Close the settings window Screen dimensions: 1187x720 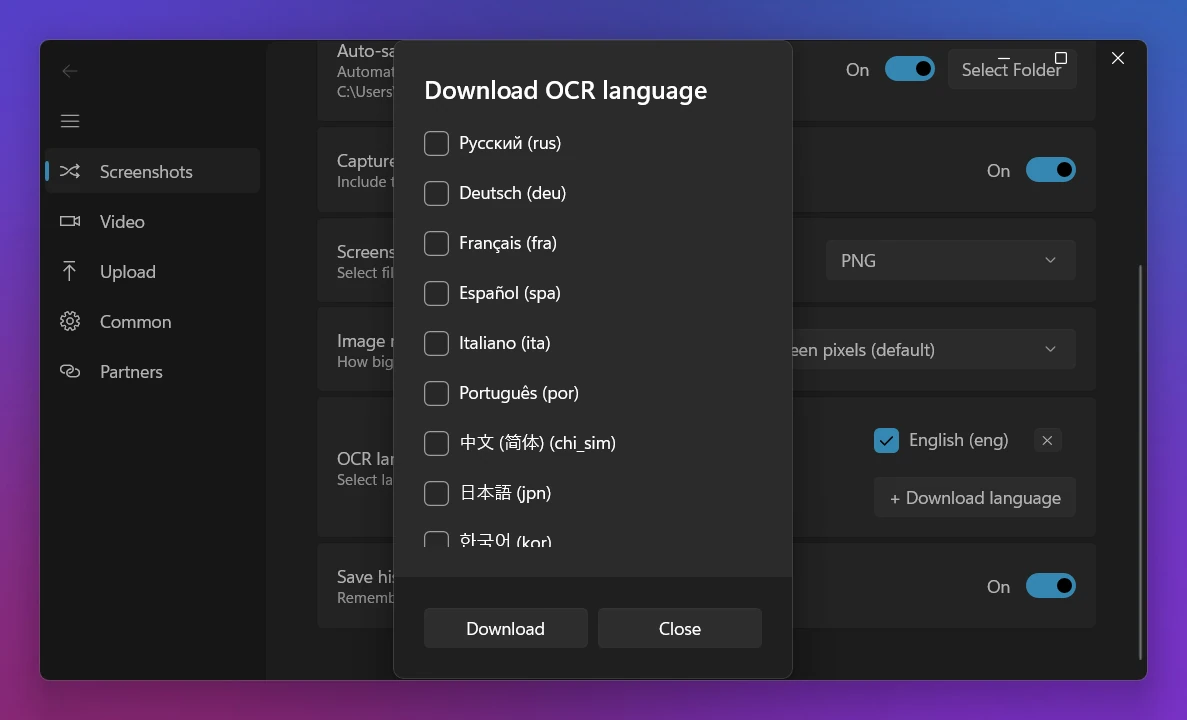(1117, 58)
